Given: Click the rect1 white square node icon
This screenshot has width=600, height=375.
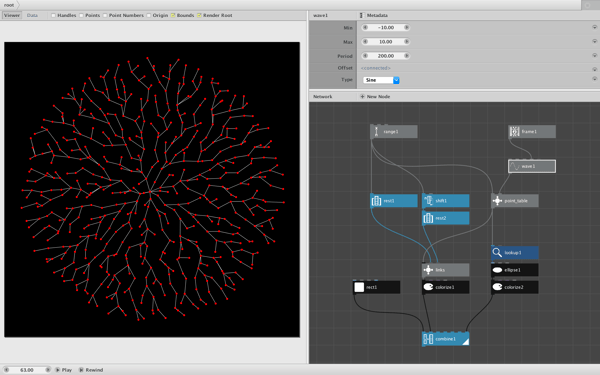Looking at the screenshot, I should pos(359,287).
